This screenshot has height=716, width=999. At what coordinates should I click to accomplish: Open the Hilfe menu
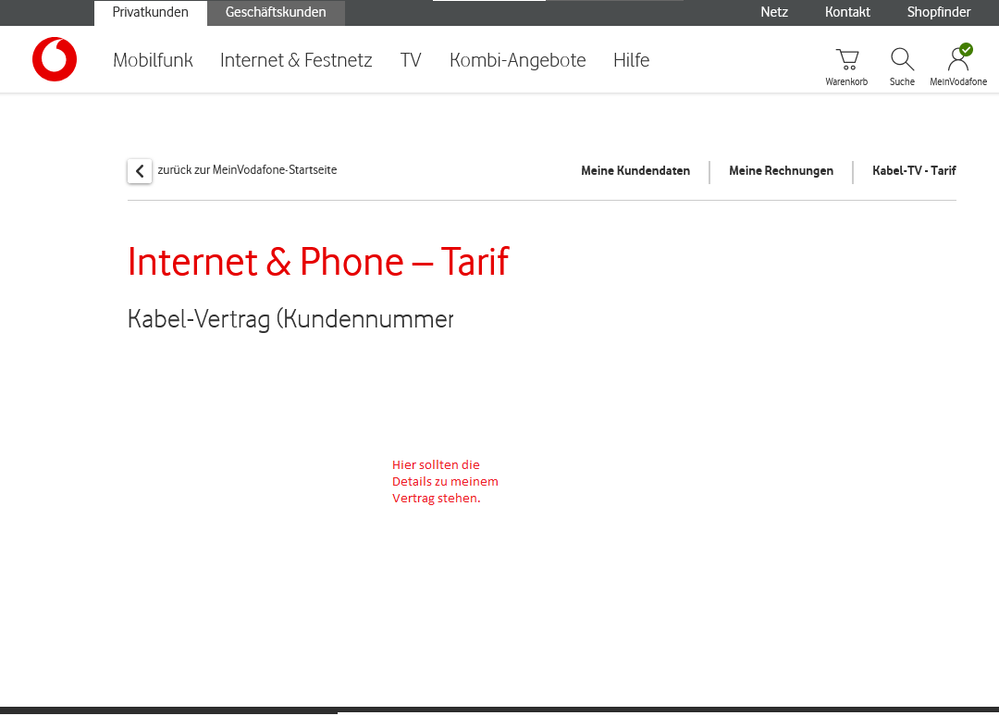point(631,60)
